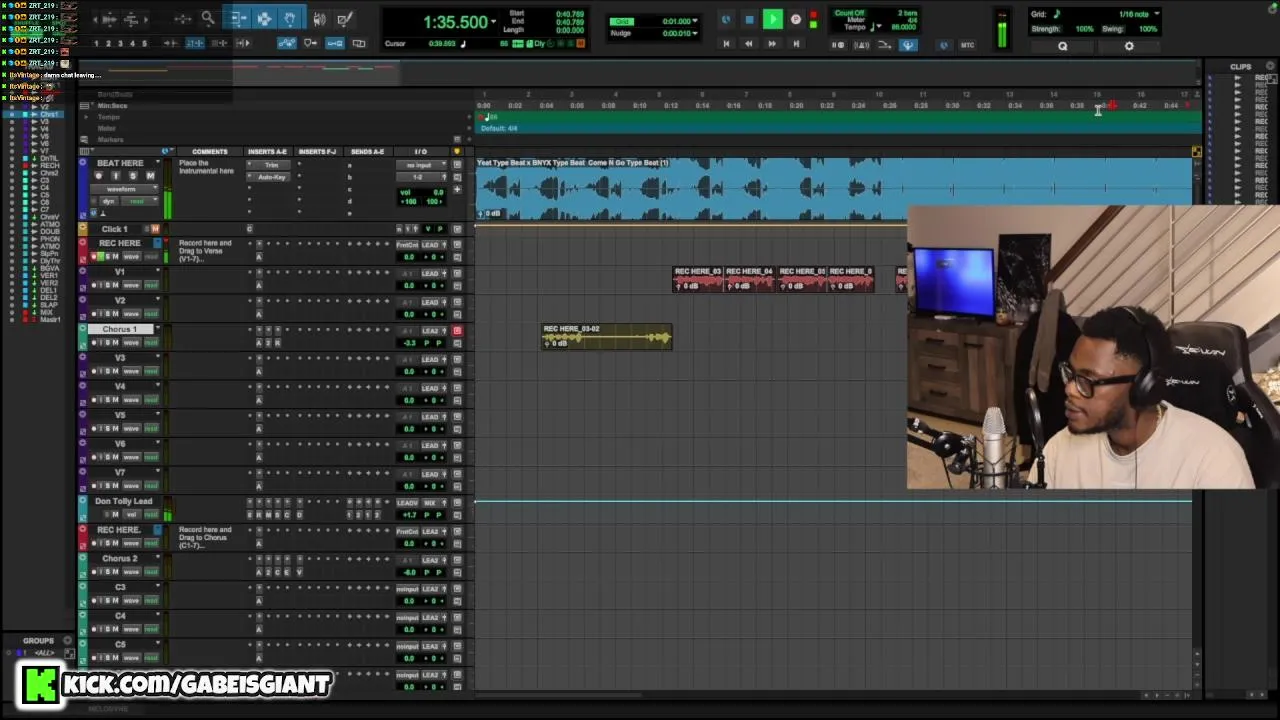The image size is (1280, 720).
Task: Select the REC HERE_03-02 clip on Chorus 1
Action: tap(607, 336)
